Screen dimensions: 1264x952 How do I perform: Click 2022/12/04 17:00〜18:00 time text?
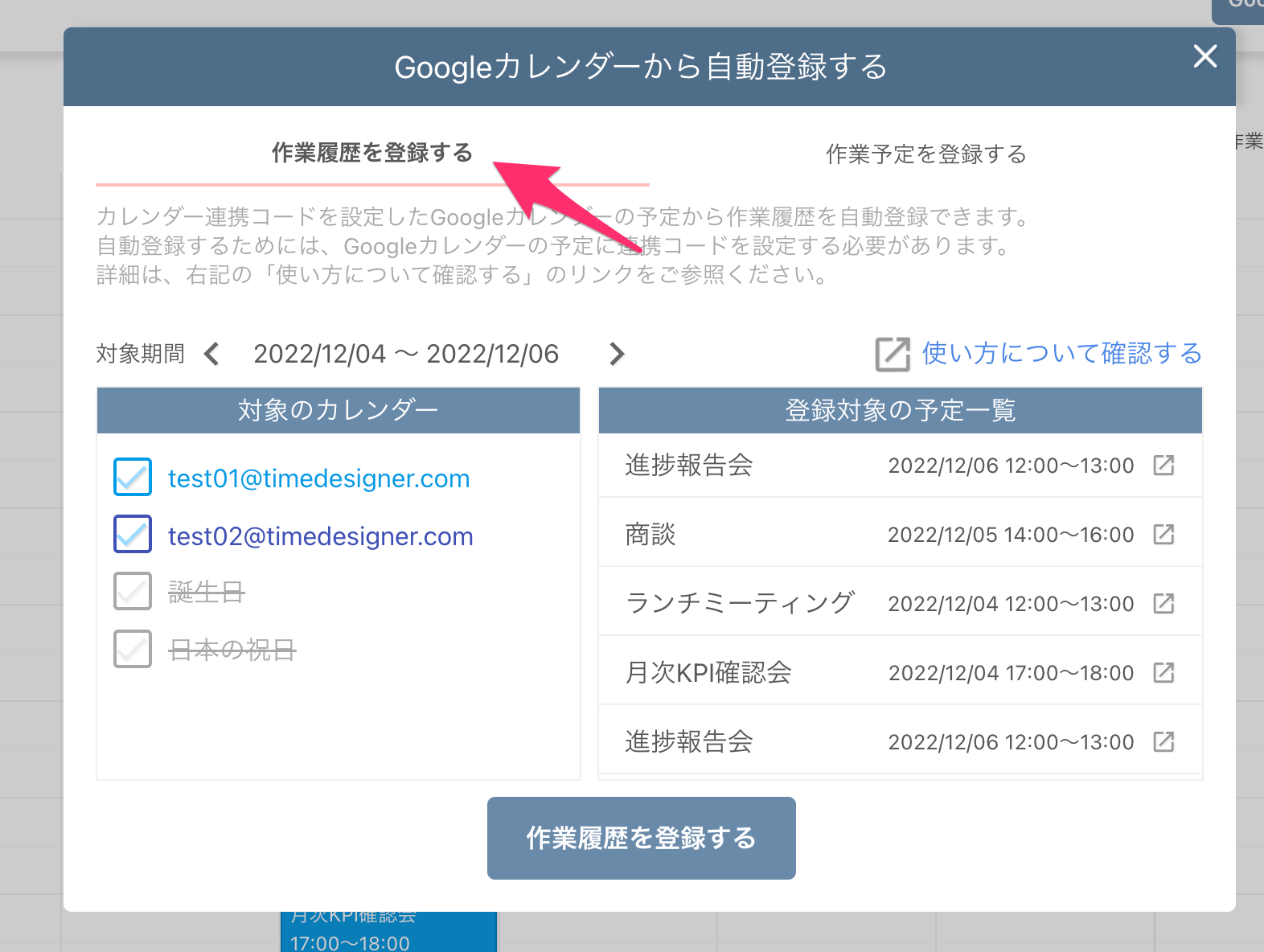[x=1011, y=673]
